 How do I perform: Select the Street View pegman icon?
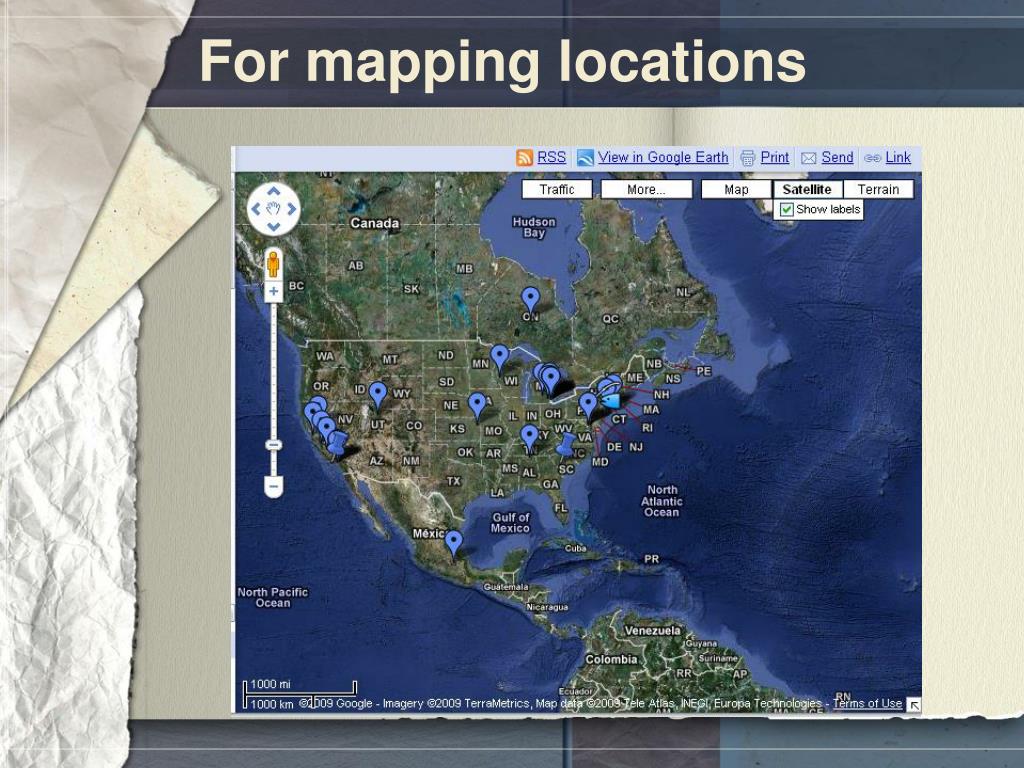pyautogui.click(x=273, y=264)
